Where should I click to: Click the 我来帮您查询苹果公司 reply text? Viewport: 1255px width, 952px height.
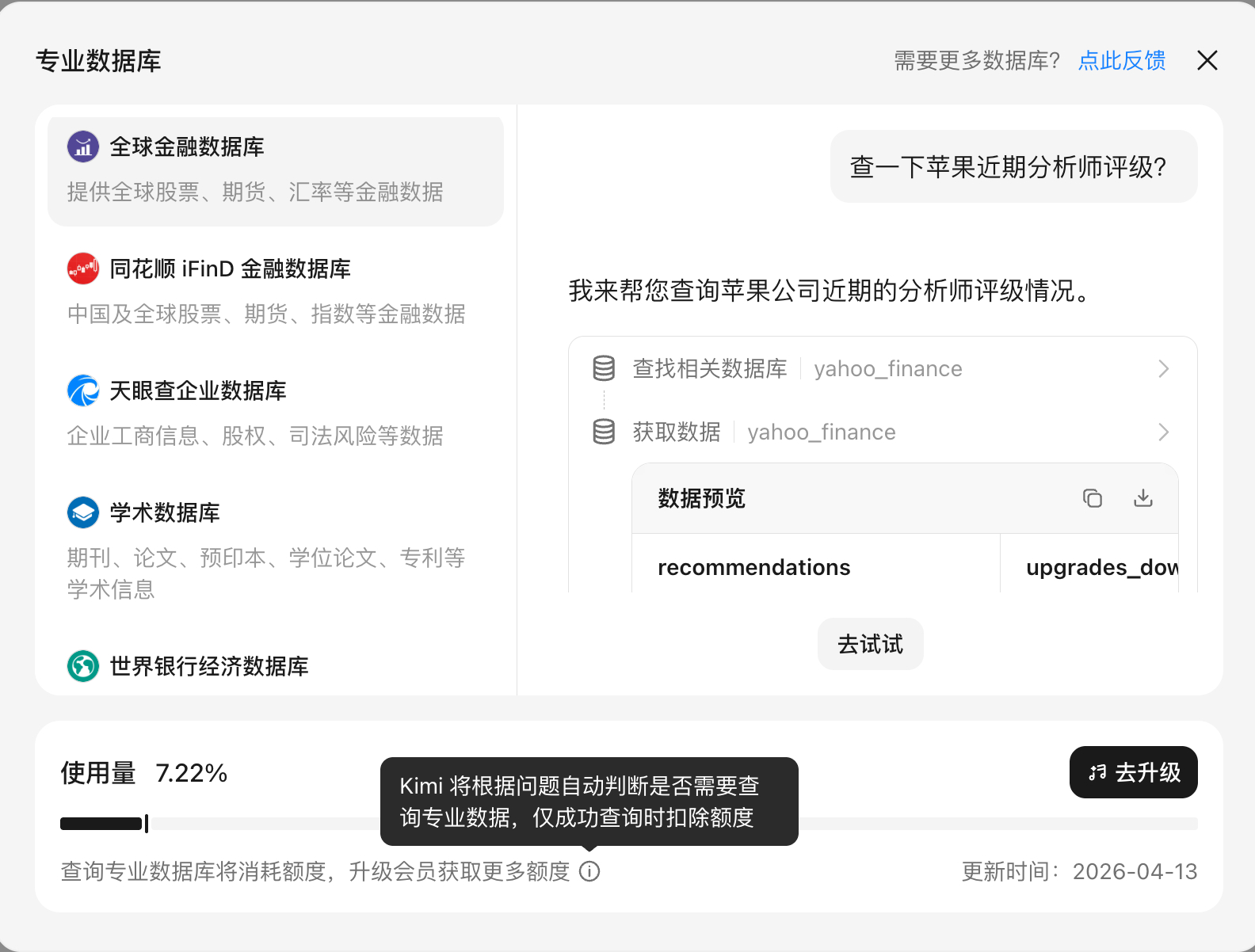[832, 291]
